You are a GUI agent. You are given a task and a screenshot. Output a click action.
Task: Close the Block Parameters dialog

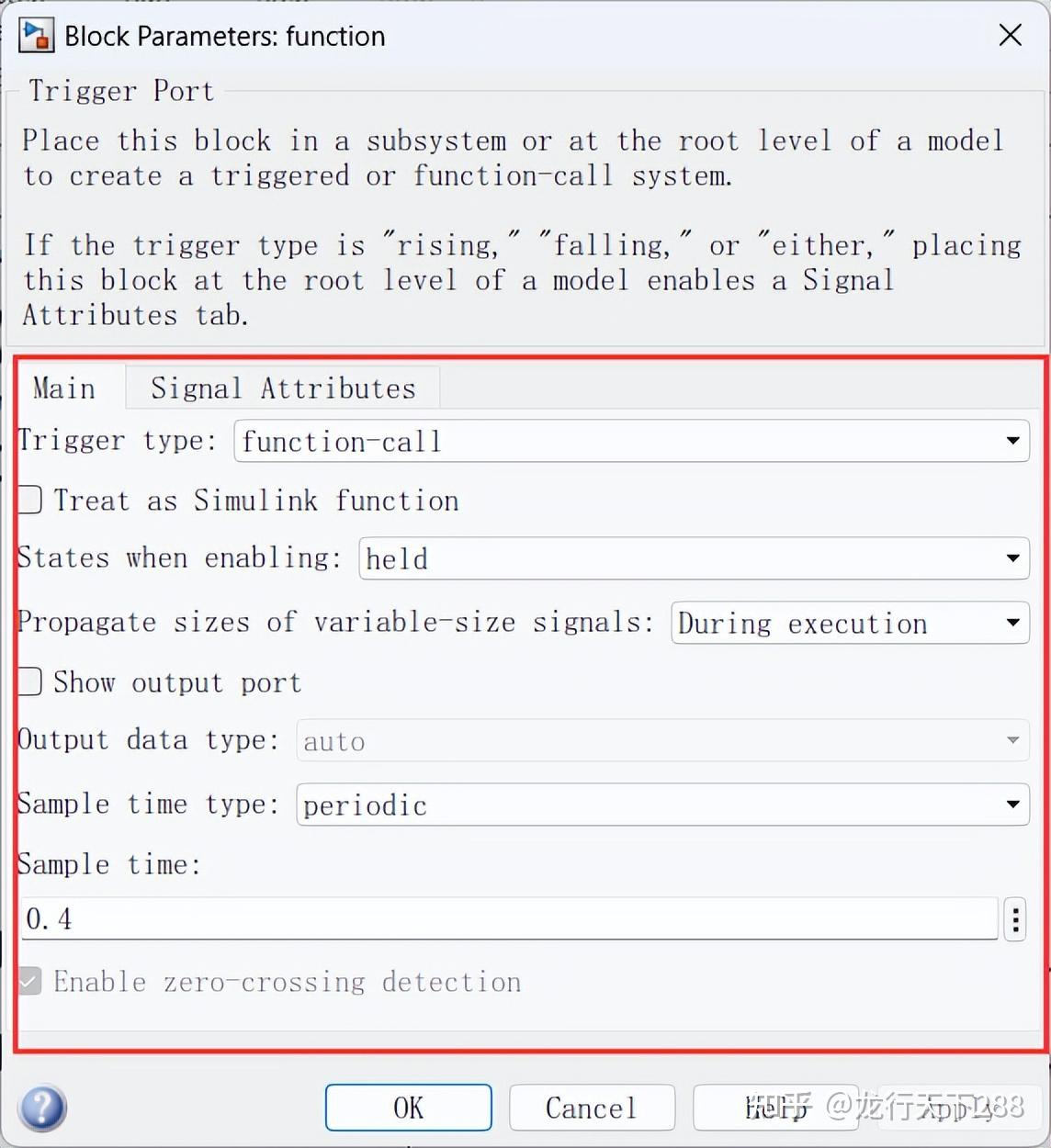tap(1010, 35)
